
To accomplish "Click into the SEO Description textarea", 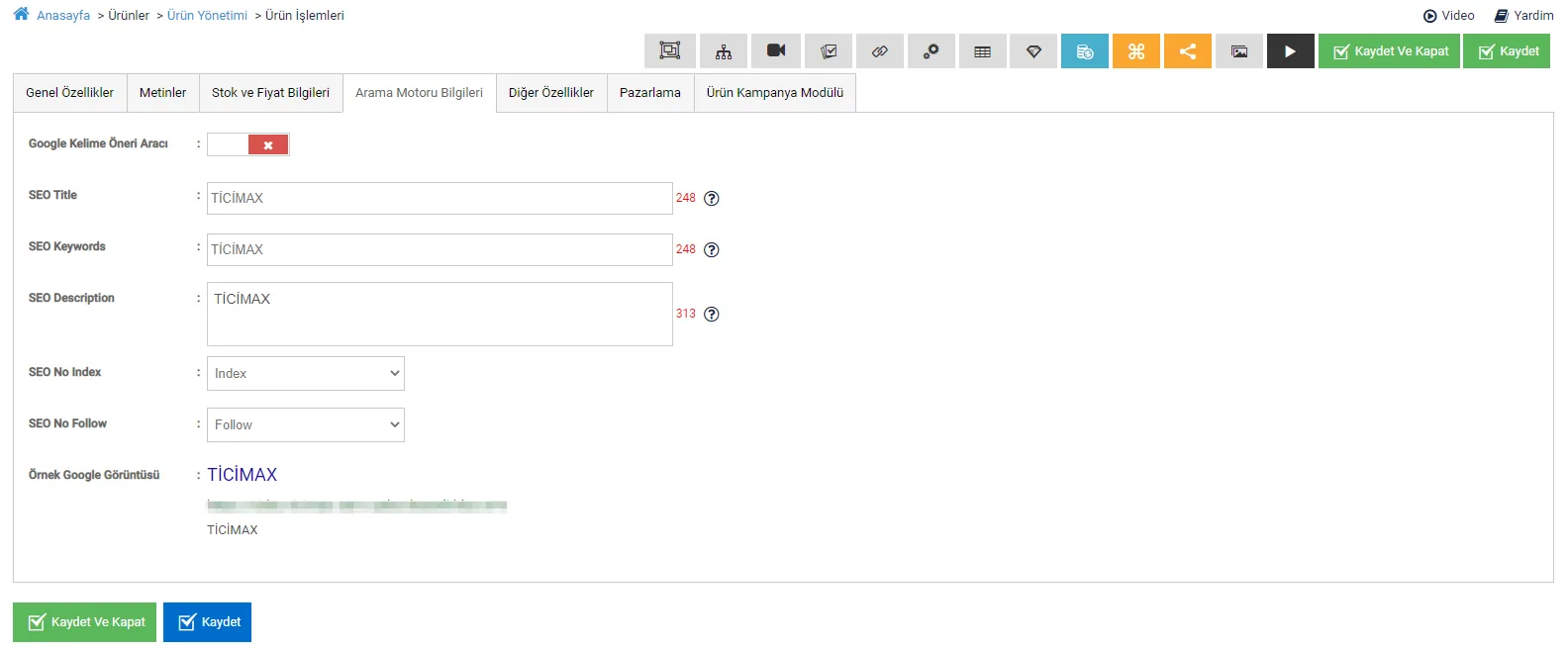I will click(440, 315).
